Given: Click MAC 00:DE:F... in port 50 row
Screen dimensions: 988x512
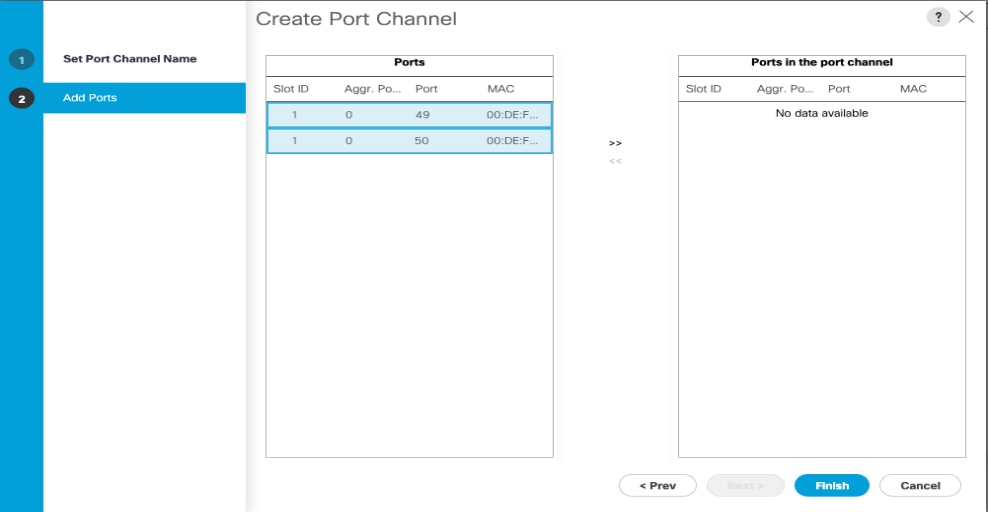Looking at the screenshot, I should click(512, 141).
